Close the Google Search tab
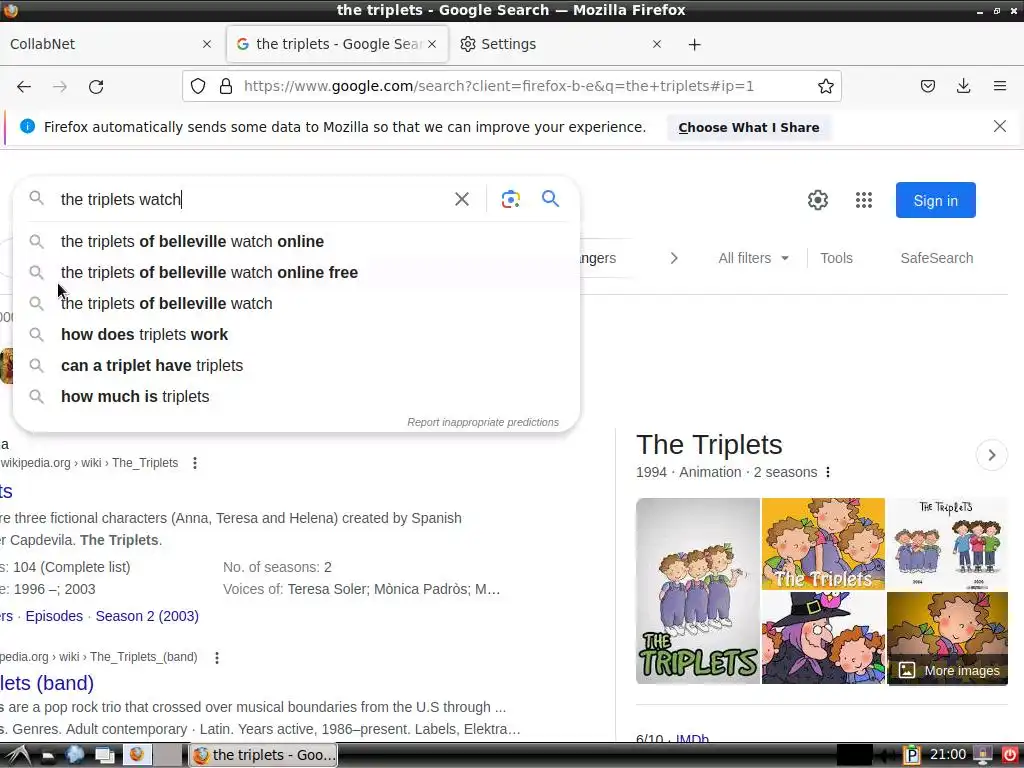This screenshot has width=1024, height=768. [x=432, y=44]
